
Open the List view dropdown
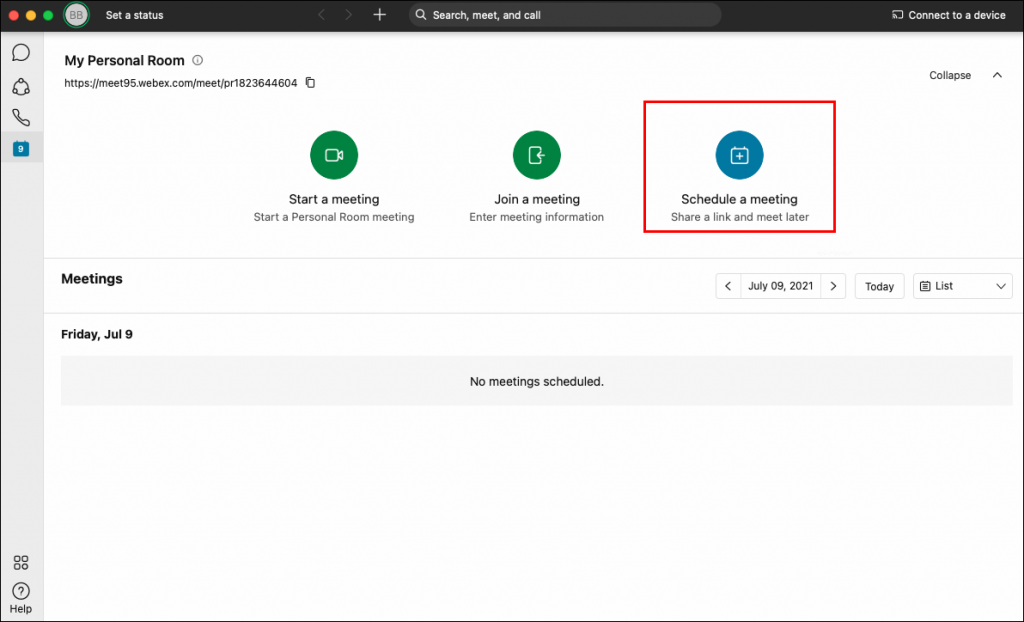pos(961,286)
